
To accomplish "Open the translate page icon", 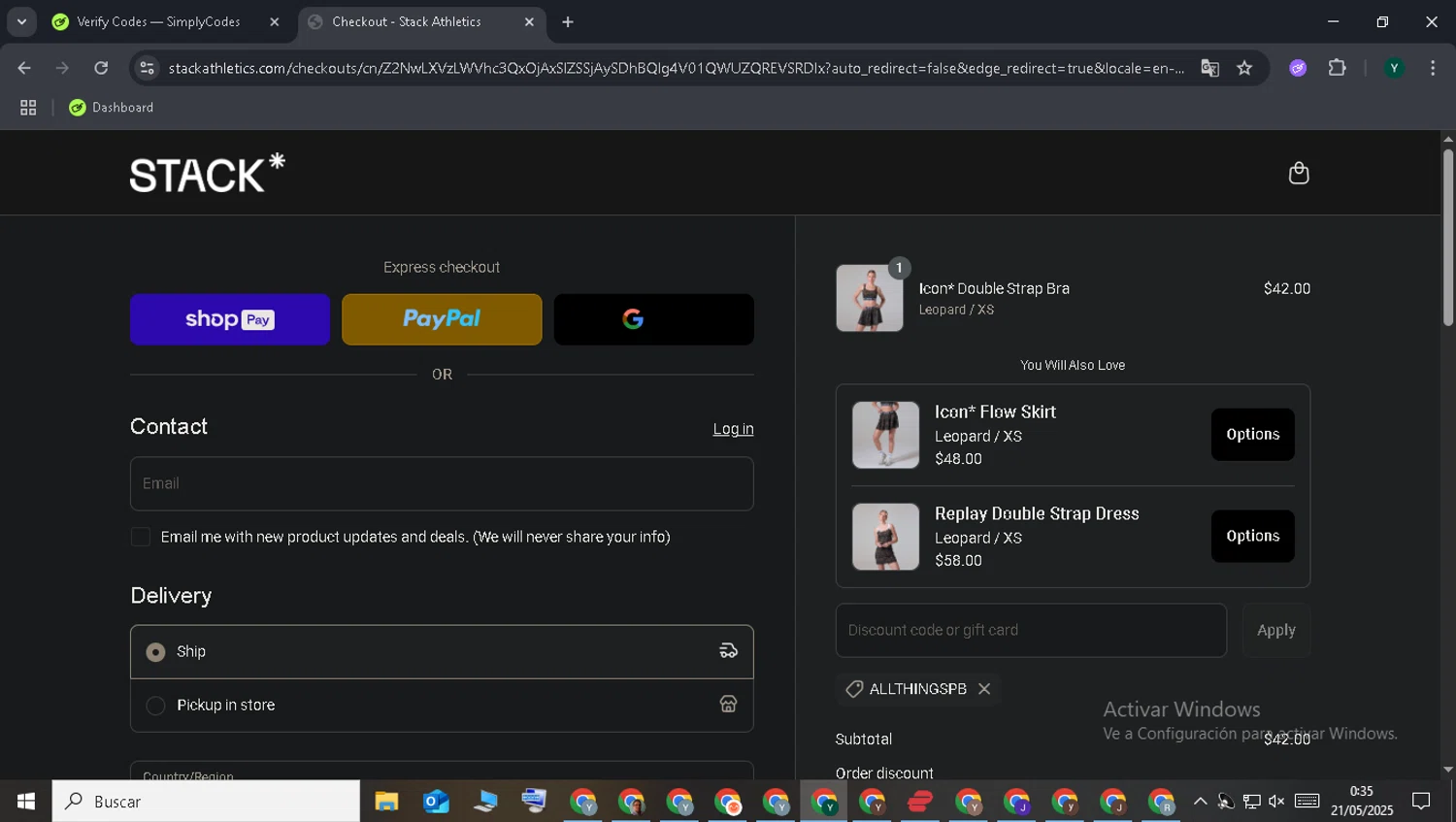I will point(1209,68).
